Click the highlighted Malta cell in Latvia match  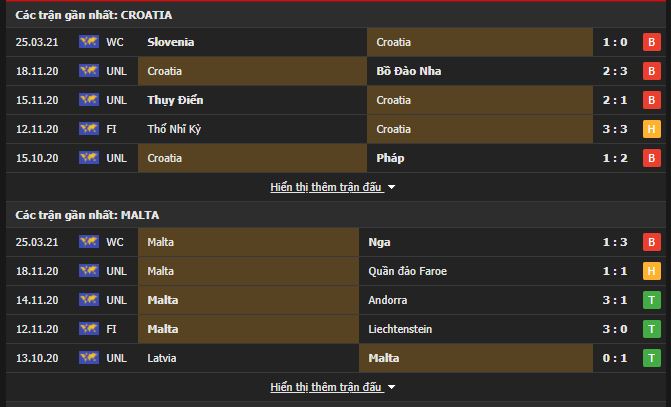476,358
